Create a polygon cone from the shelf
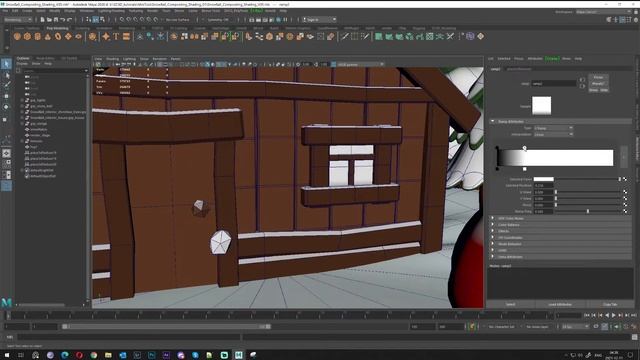Screen dimensions: 640x360 coord(48,37)
